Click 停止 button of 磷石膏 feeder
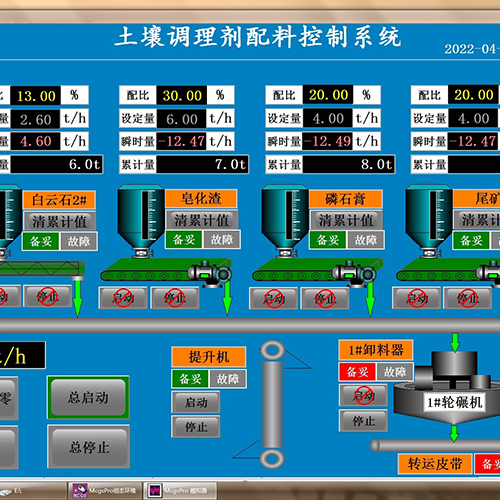This screenshot has height=500, width=500. point(325,298)
